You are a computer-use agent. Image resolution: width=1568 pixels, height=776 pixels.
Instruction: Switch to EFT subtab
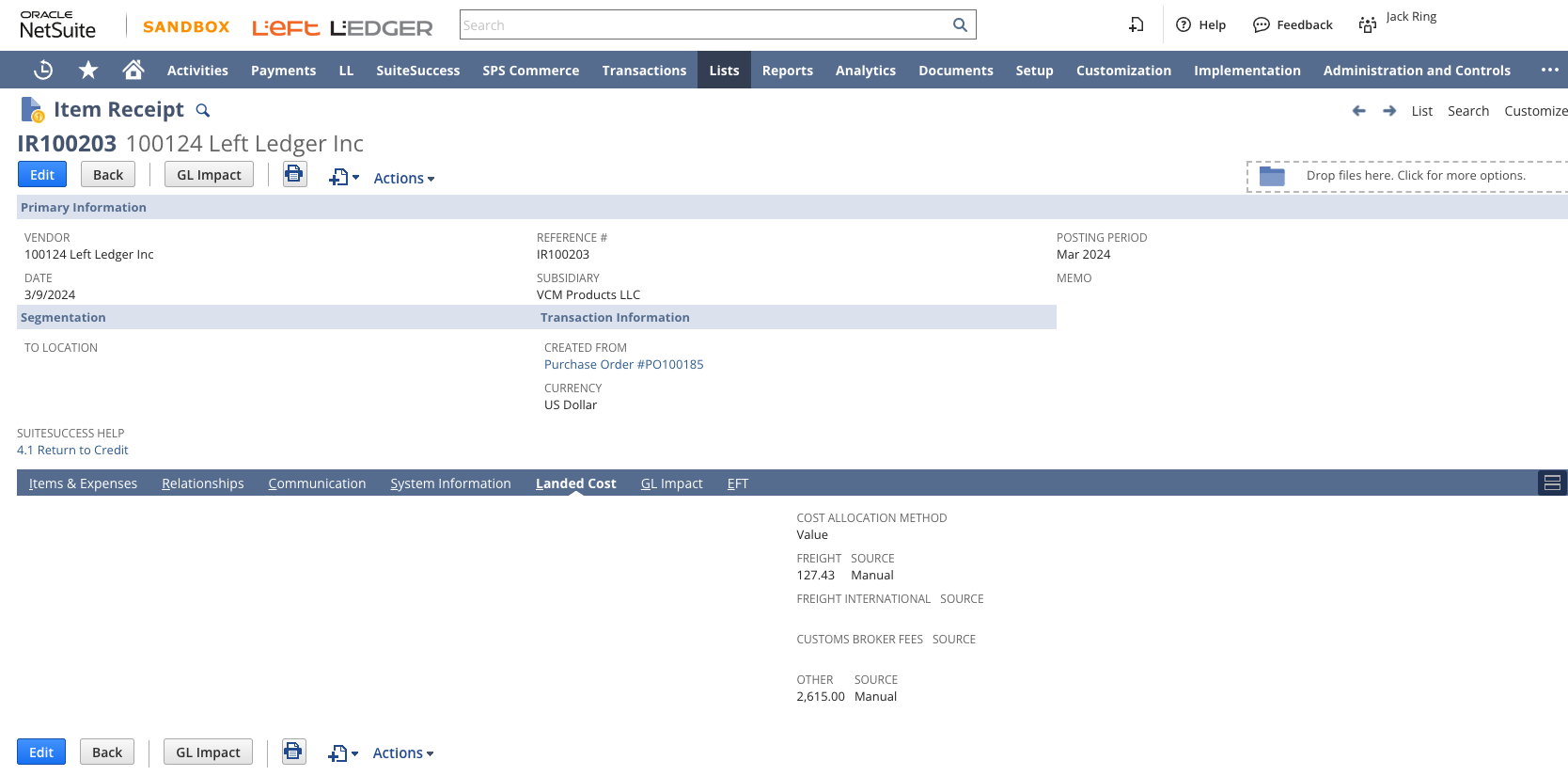pos(738,483)
